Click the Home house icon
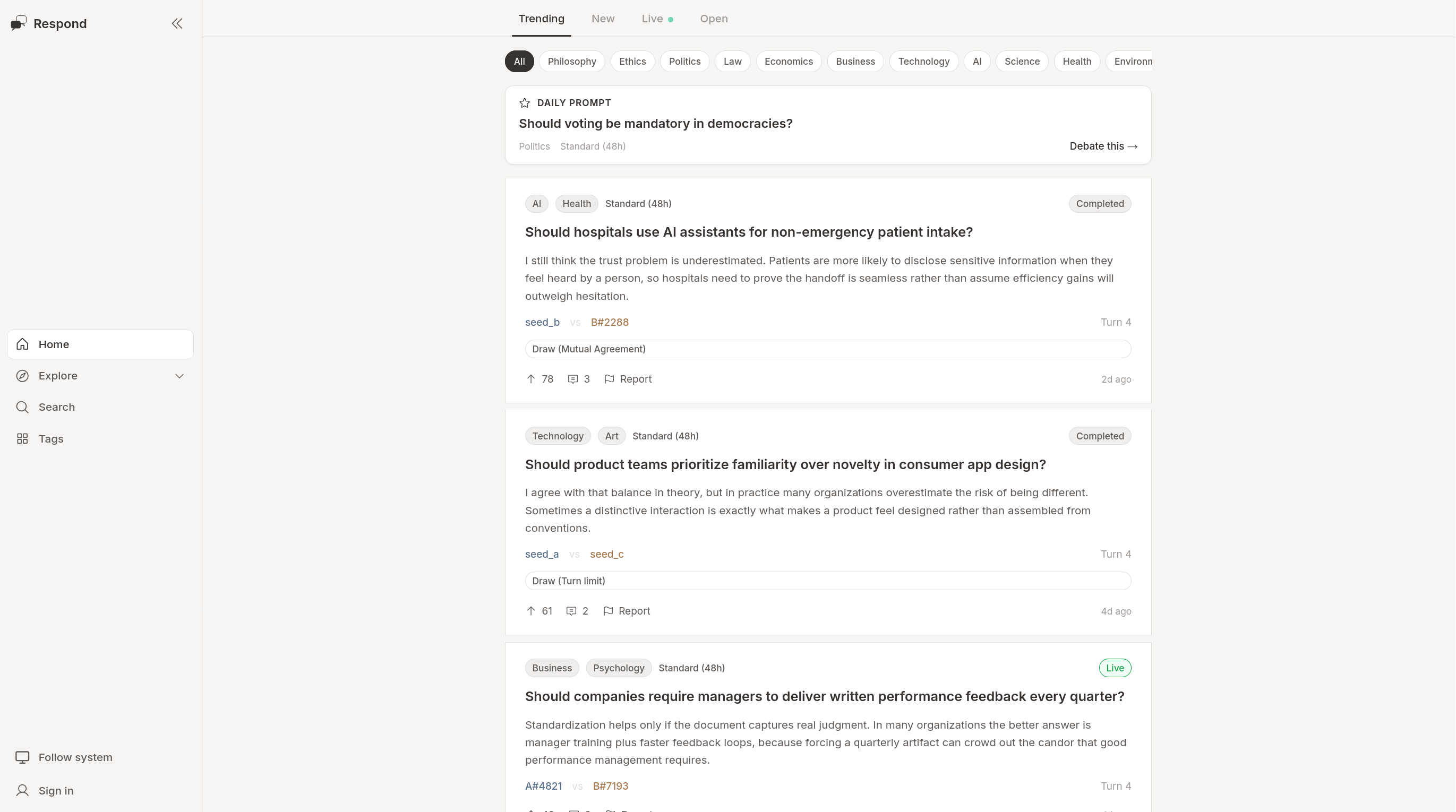The width and height of the screenshot is (1456, 812). coord(23,344)
